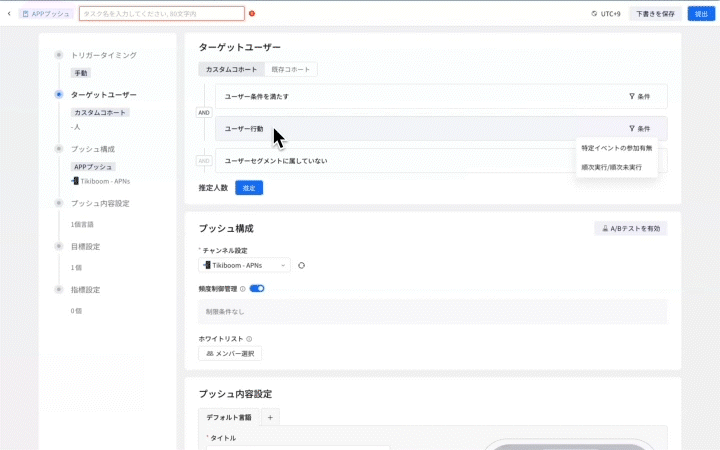Go to トリガータイミング step in sidebar
The image size is (720, 450).
tap(103, 55)
